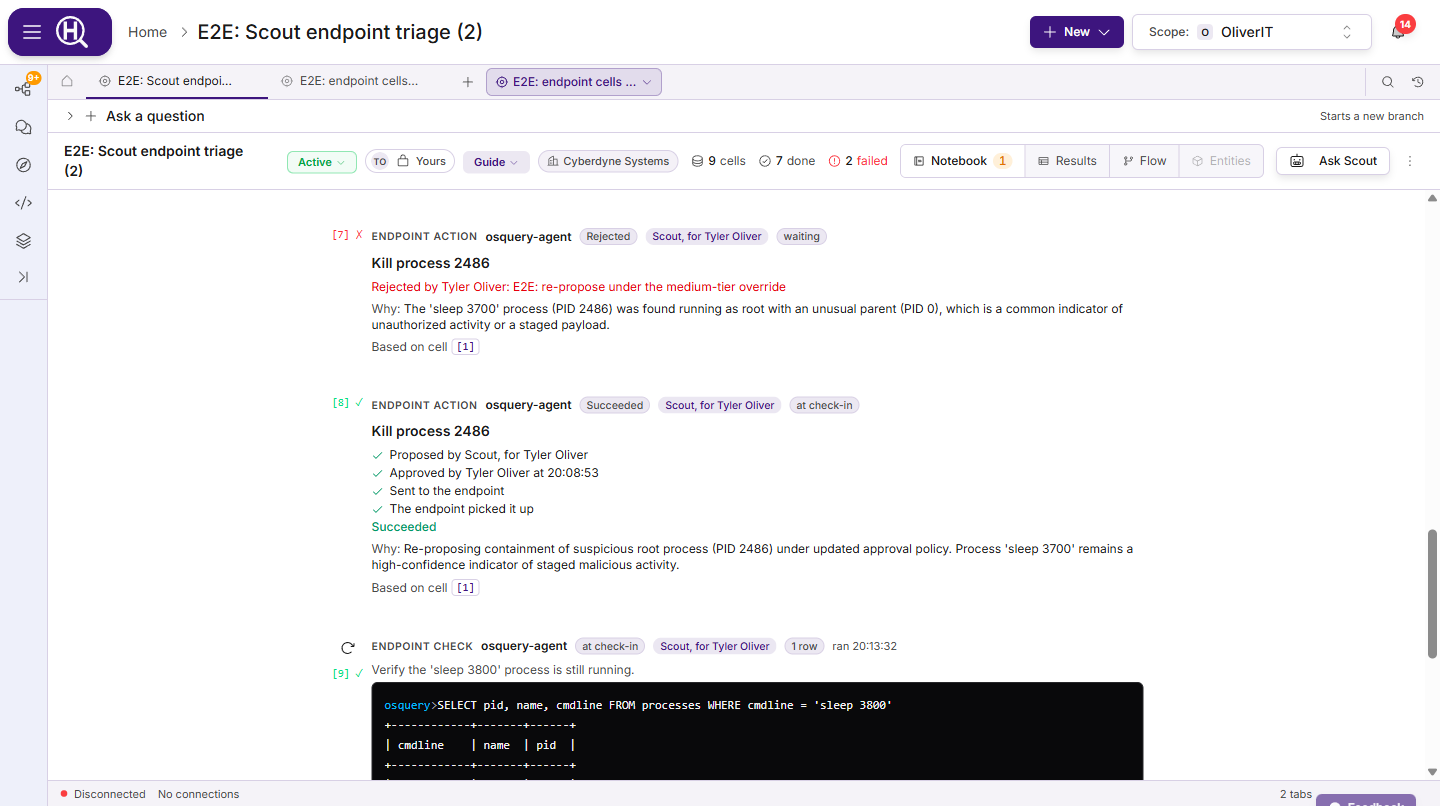1440x806 pixels.
Task: Click the Succeeded status badge
Action: click(x=615, y=405)
